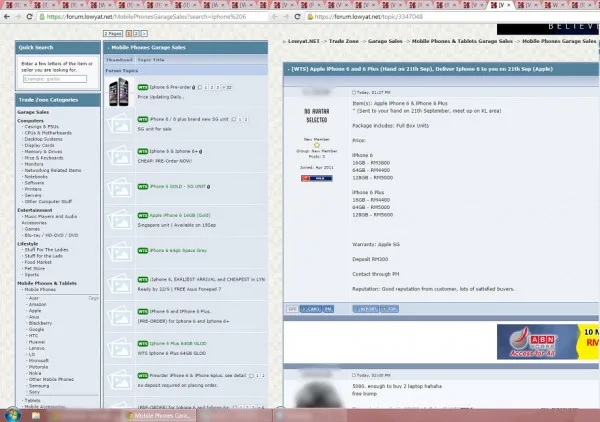Open the Notebooks category under Computers
Screen dimensions: 600x422
36,177
